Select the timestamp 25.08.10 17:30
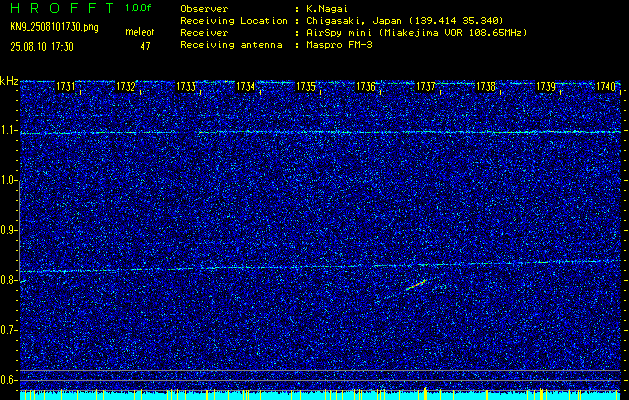The width and height of the screenshot is (629, 400). 42,47
